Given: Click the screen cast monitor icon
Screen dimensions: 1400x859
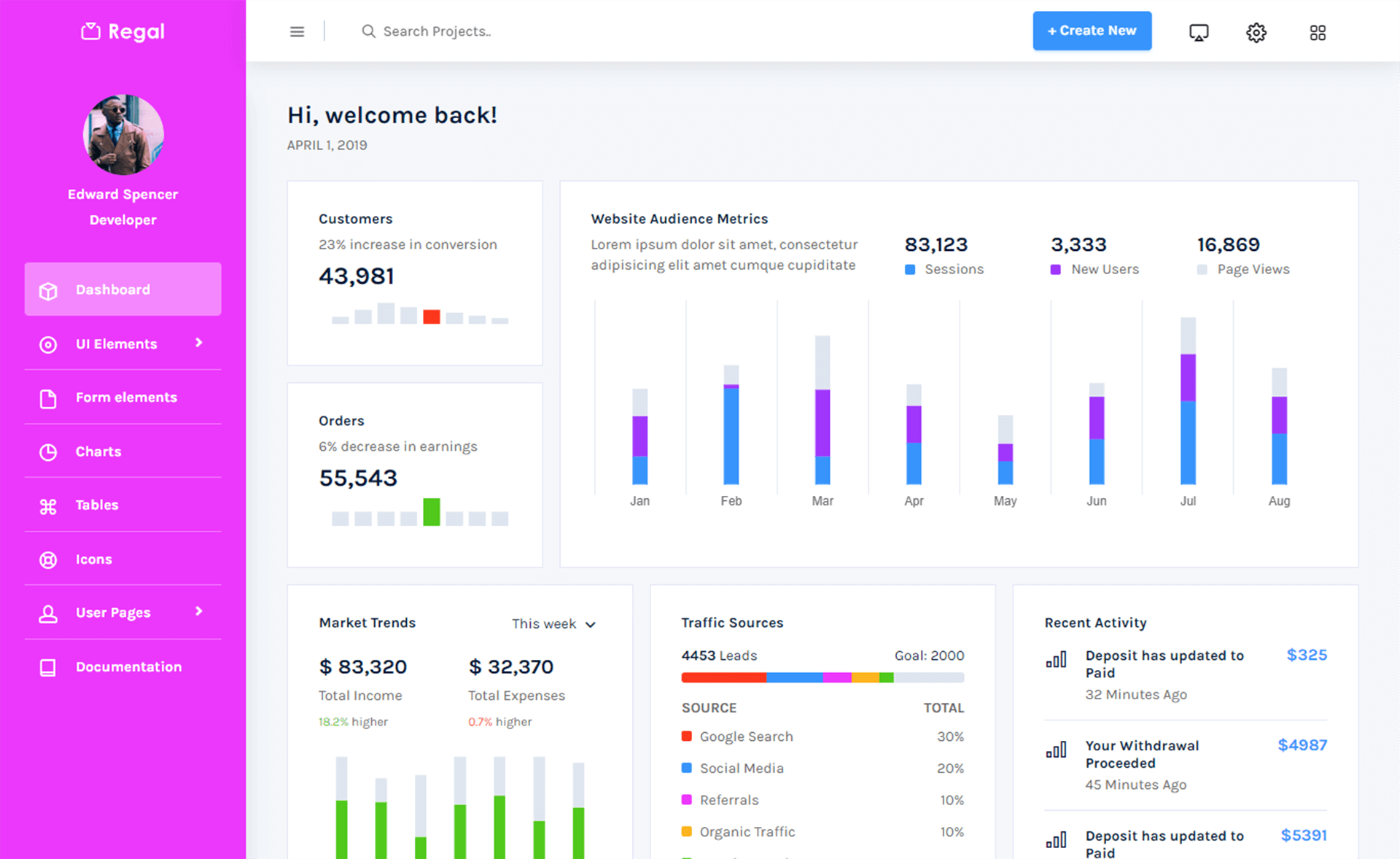Looking at the screenshot, I should (x=1198, y=32).
